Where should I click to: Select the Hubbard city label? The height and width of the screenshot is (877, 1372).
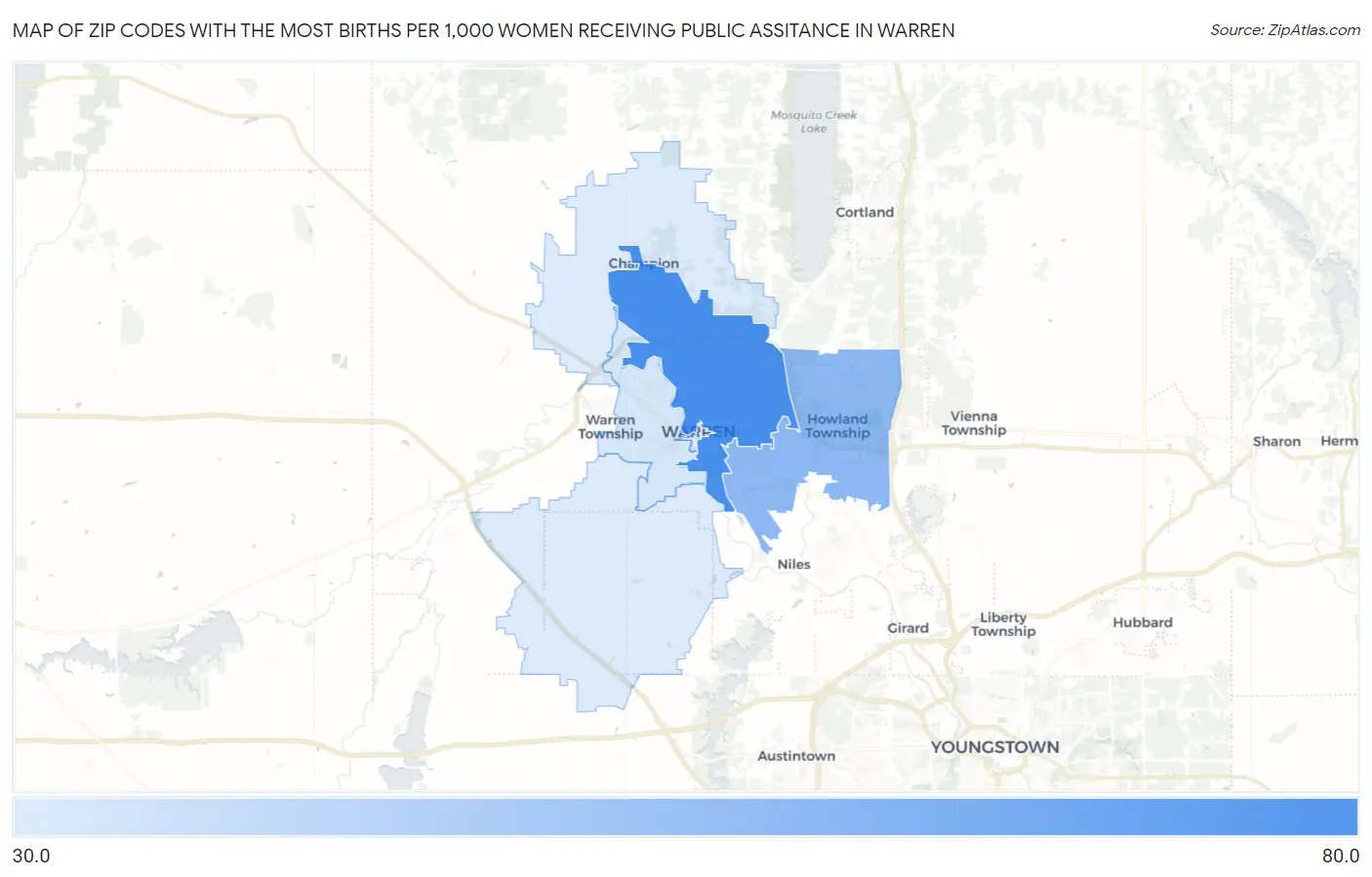1143,622
